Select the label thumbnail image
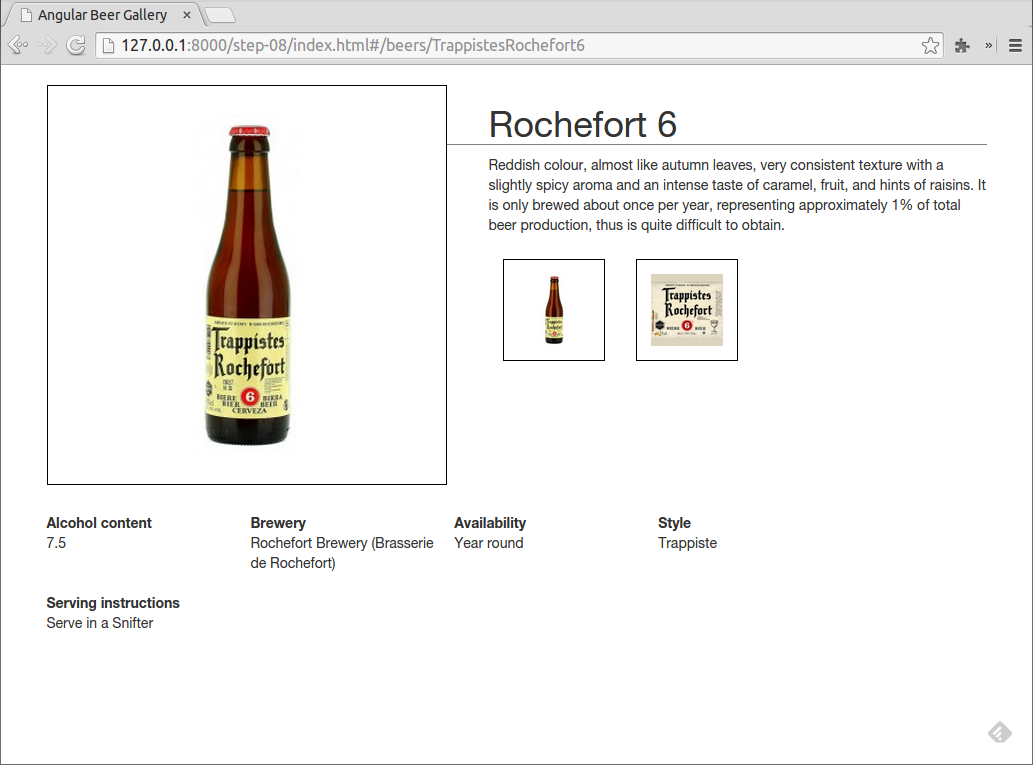This screenshot has height=765, width=1033. pos(687,310)
